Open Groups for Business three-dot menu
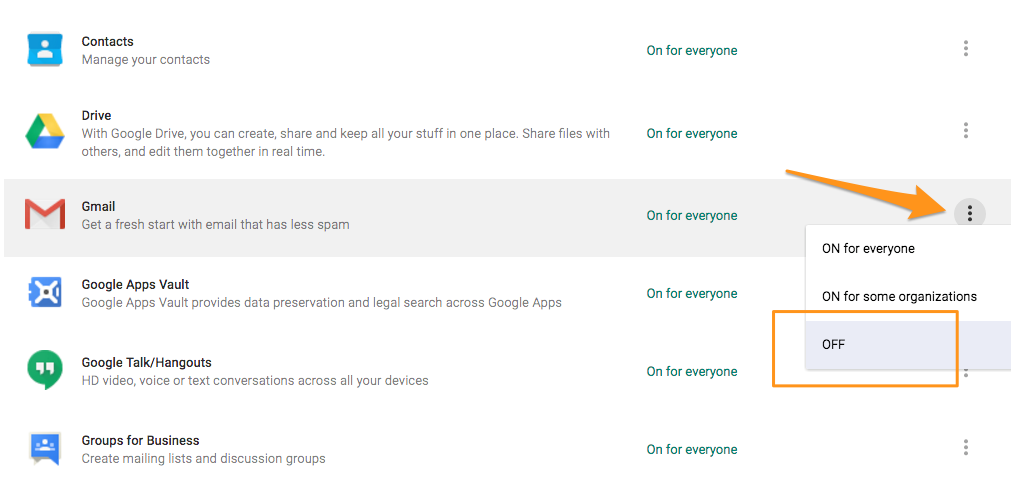The width and height of the screenshot is (1011, 492). (x=966, y=448)
